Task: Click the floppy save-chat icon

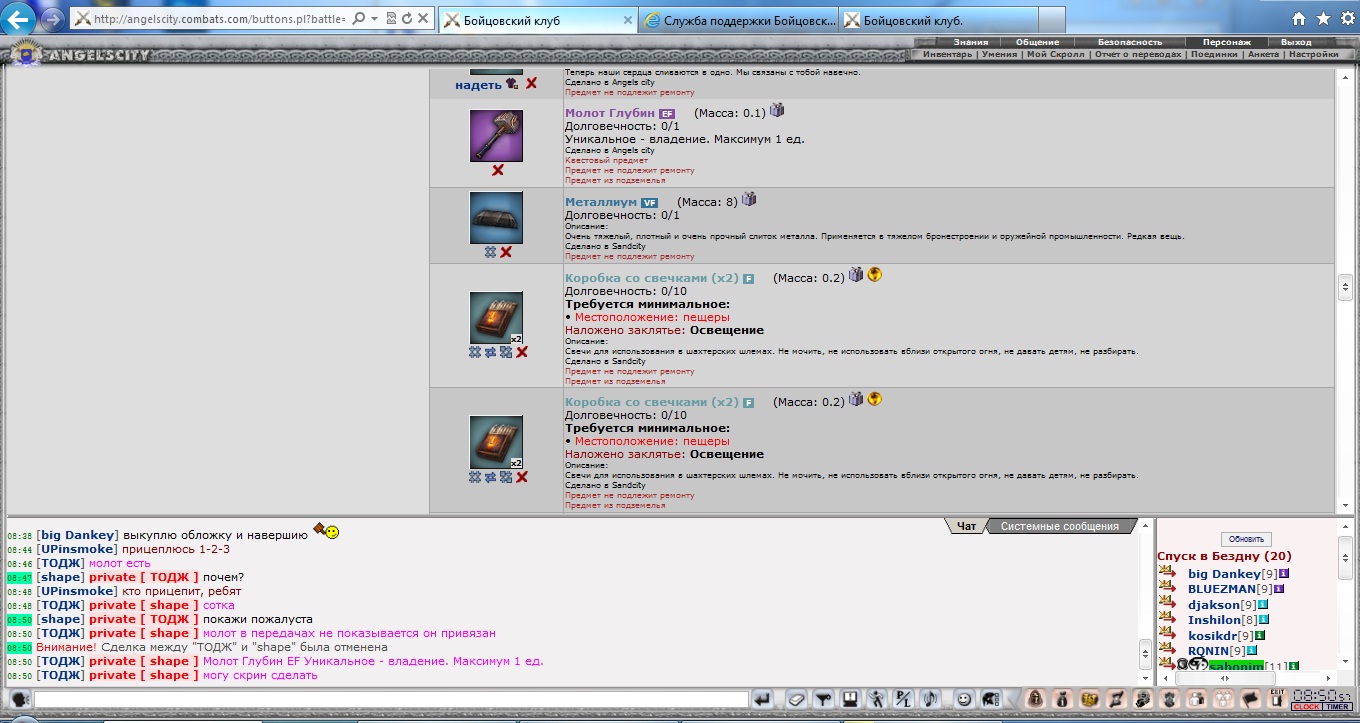Action: (x=850, y=698)
